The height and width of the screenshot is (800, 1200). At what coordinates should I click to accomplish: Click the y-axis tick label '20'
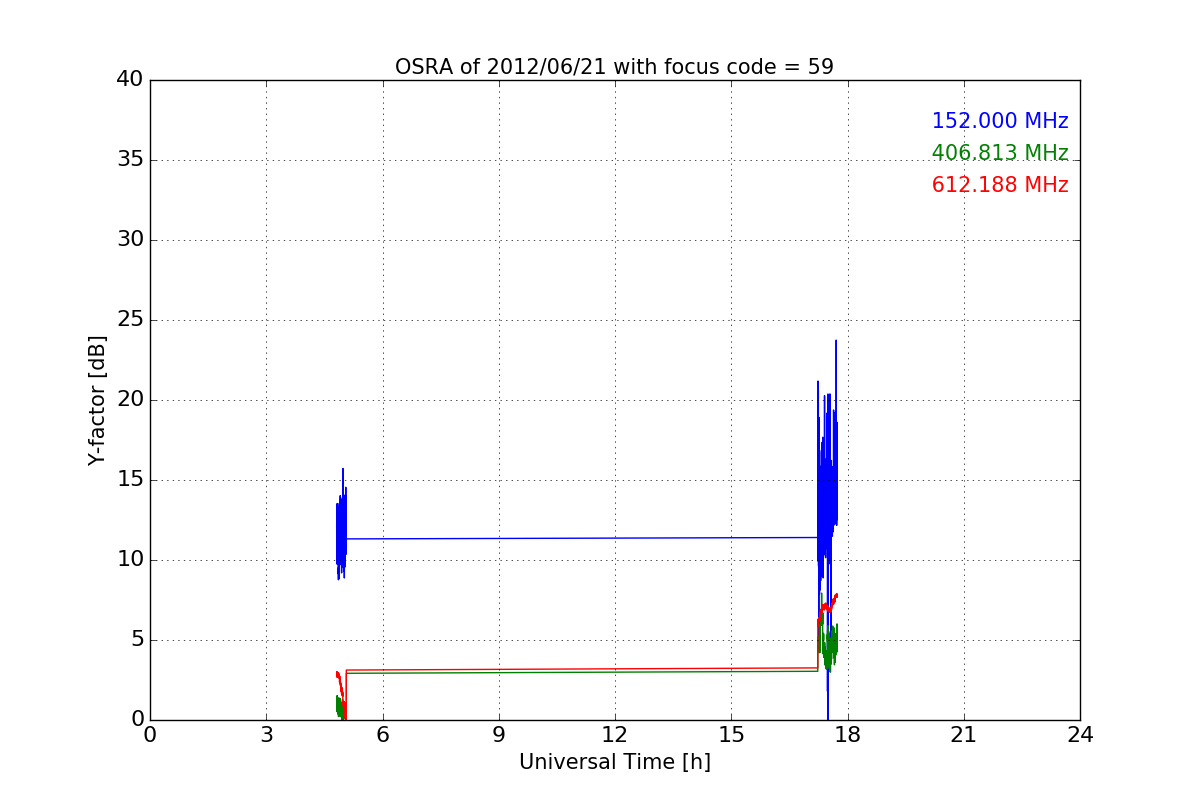(x=129, y=400)
